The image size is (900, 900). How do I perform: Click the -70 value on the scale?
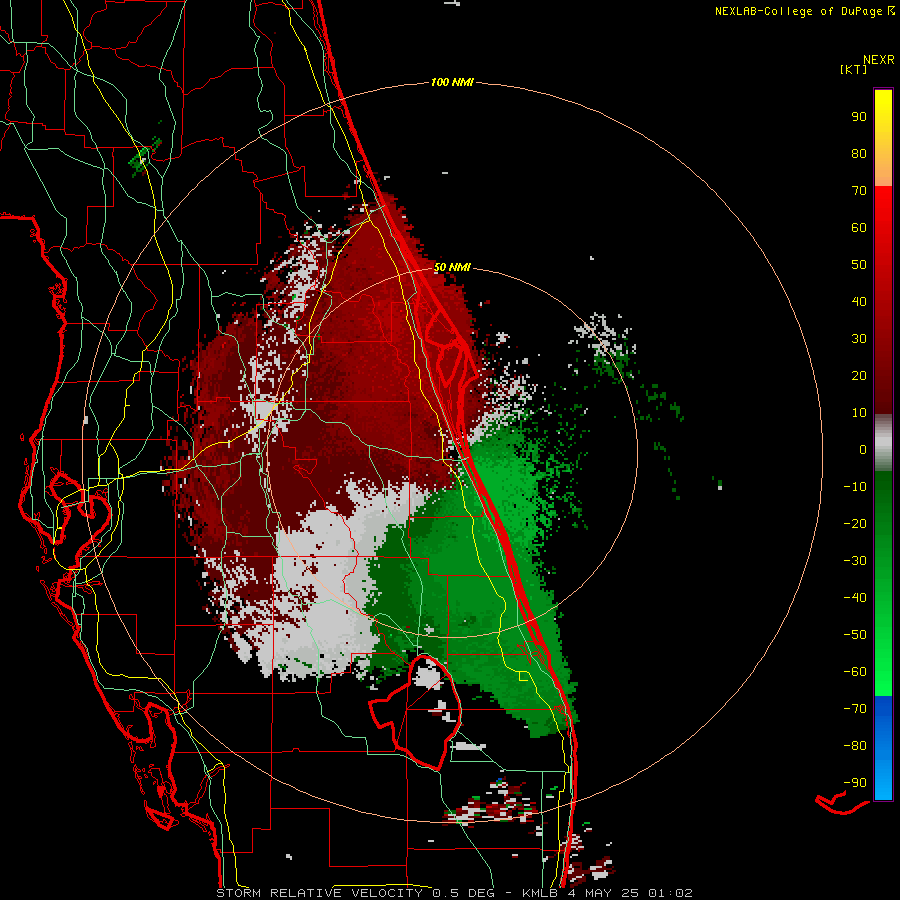(855, 708)
